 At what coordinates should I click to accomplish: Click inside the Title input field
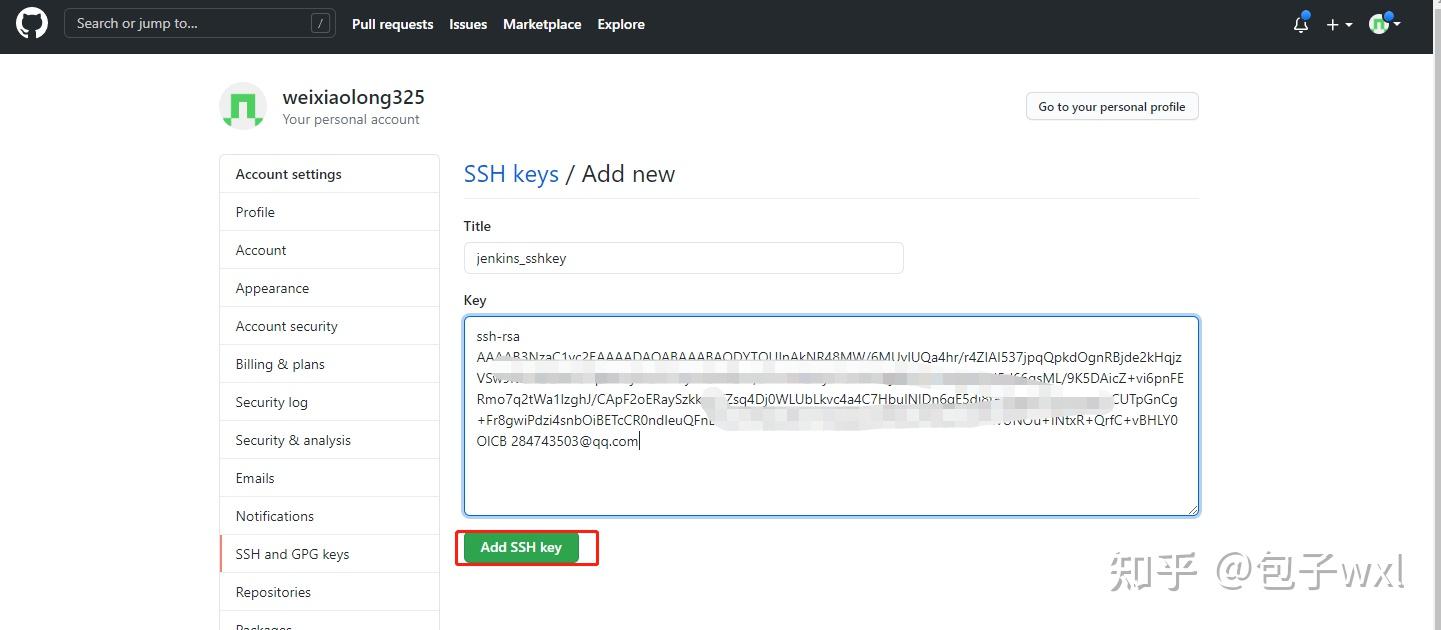click(x=683, y=257)
